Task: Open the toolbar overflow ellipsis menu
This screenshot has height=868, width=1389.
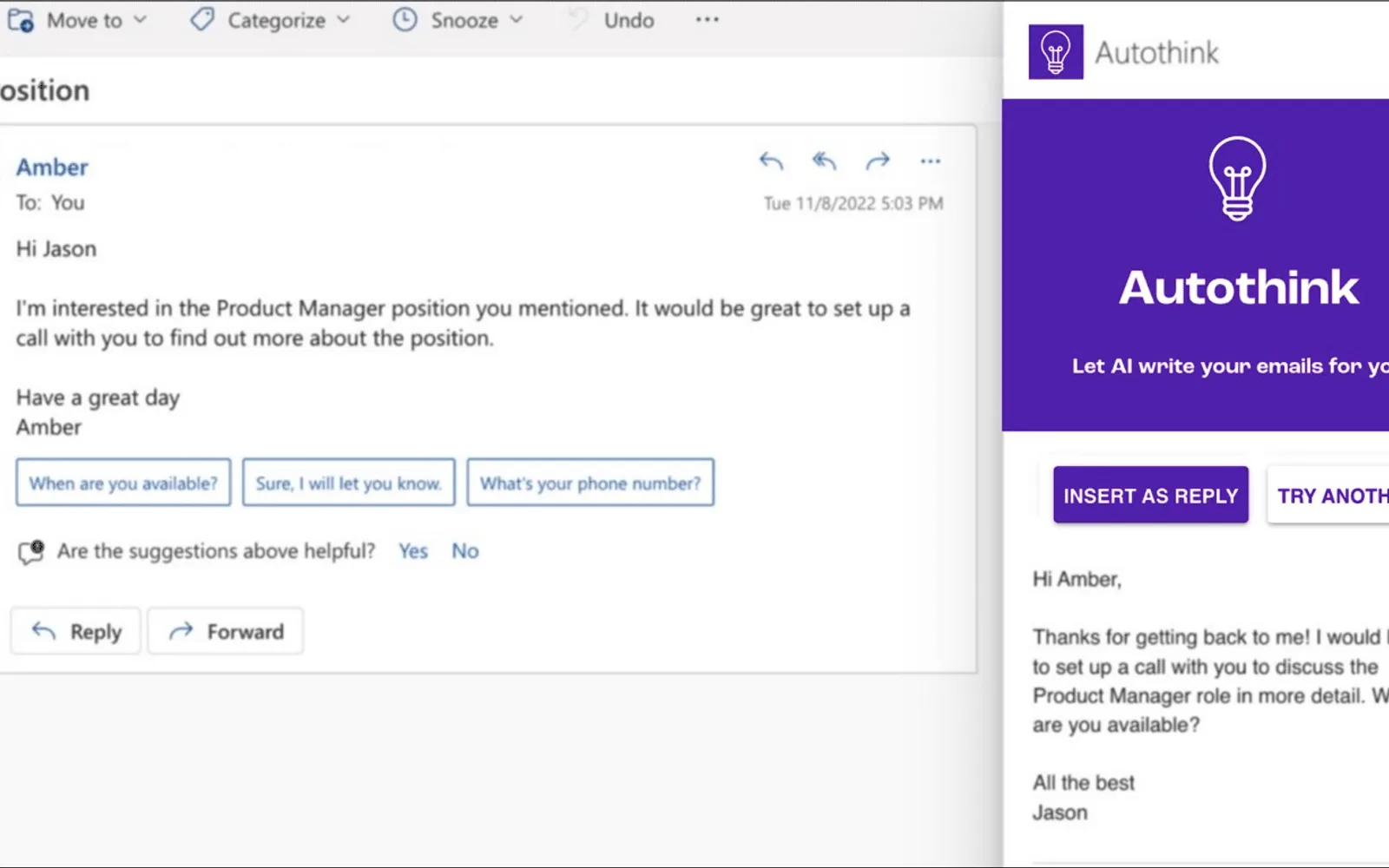Action: click(707, 19)
